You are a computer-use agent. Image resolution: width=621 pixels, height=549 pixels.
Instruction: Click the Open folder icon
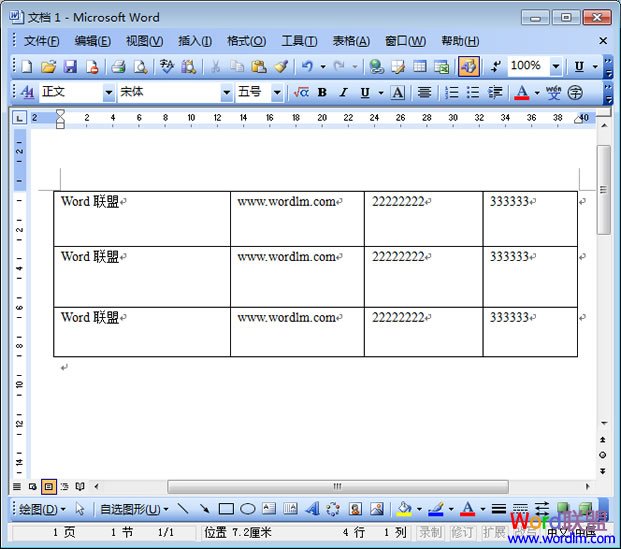[48, 66]
